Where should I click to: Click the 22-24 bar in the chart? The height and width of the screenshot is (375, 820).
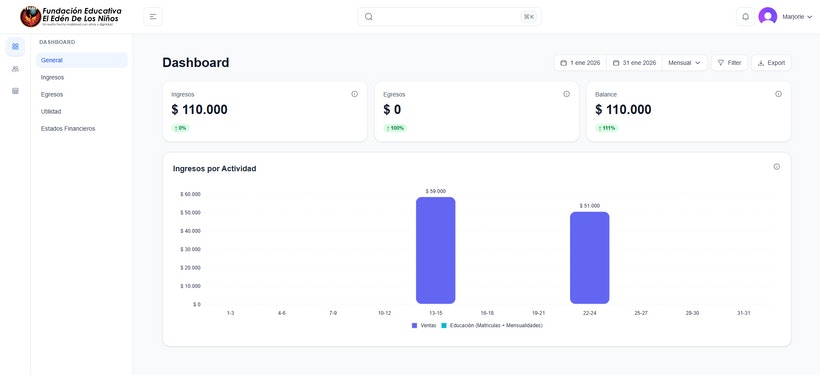coord(589,258)
